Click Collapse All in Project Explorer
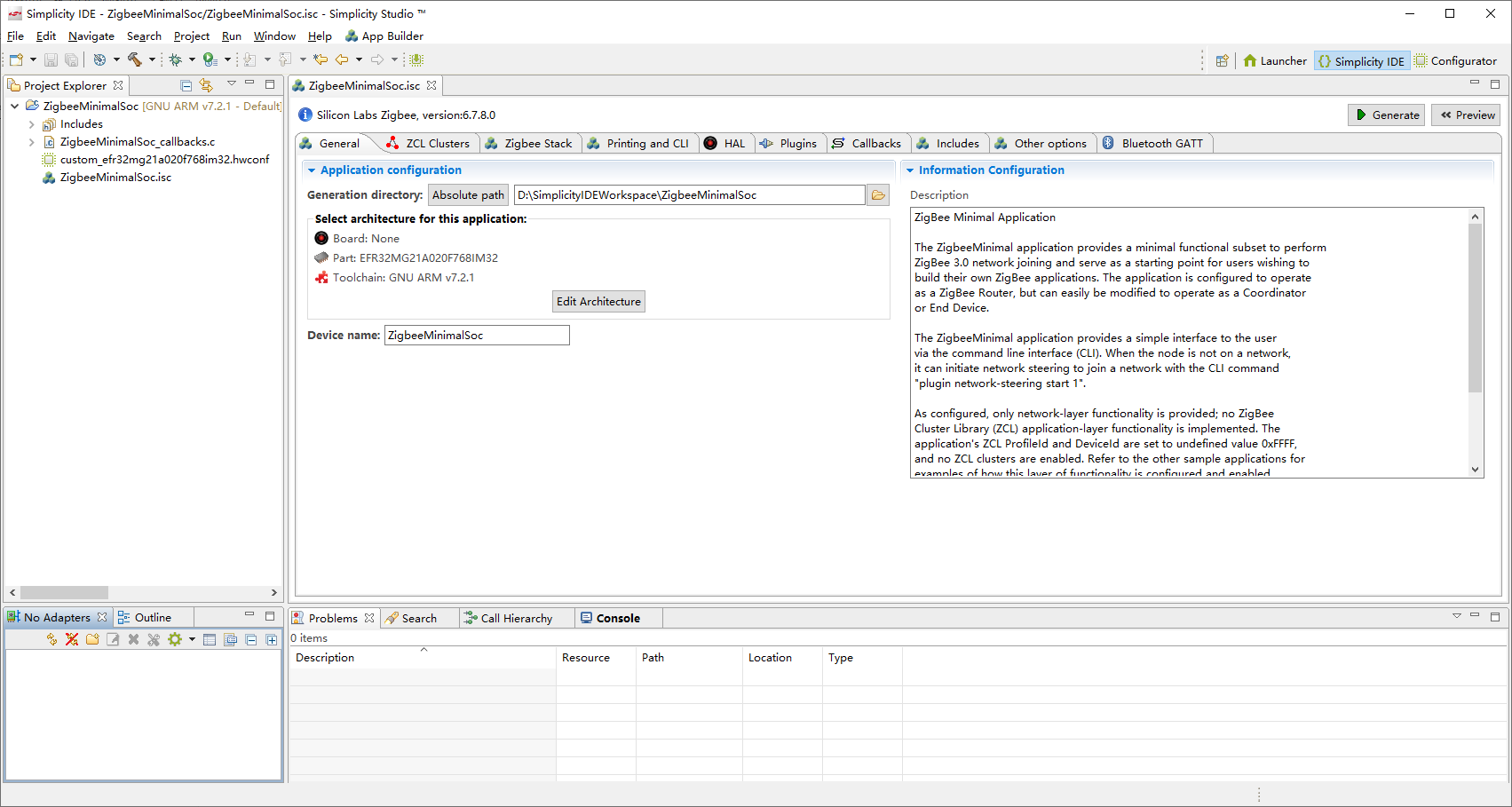 pos(186,85)
